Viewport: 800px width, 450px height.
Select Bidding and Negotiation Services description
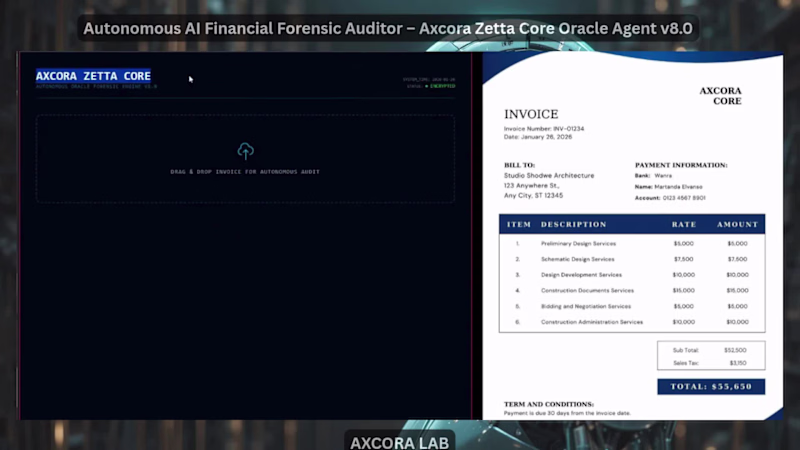pos(586,307)
